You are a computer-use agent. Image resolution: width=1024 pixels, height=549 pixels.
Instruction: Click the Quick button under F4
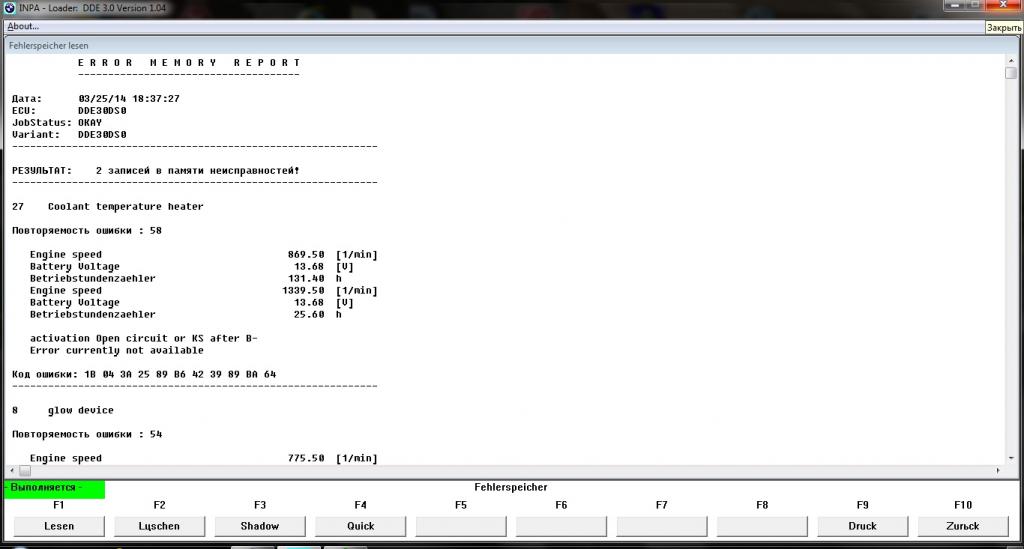pos(360,526)
